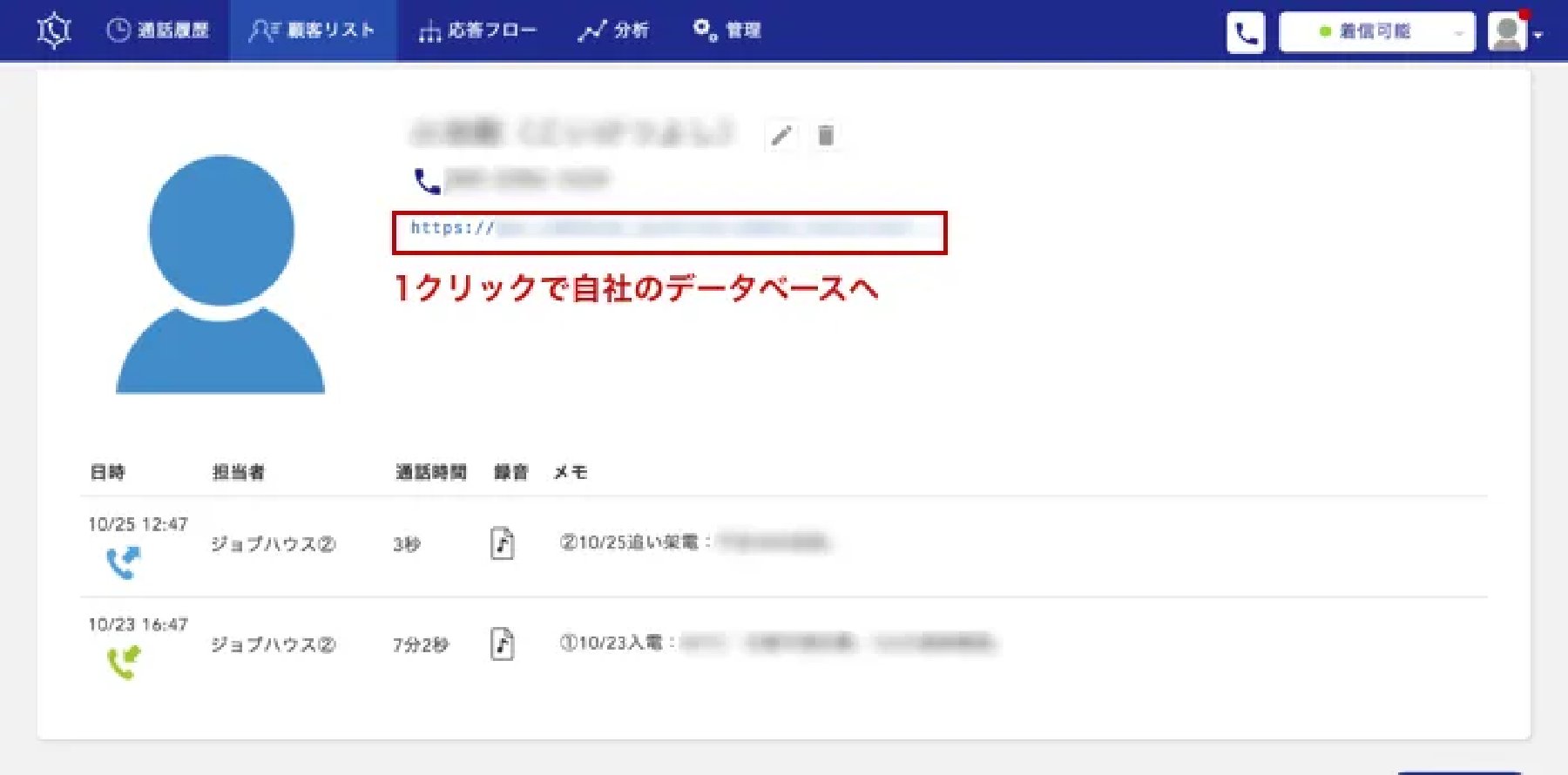Edit customer name with the pencil icon
Image resolution: width=1568 pixels, height=775 pixels.
click(x=781, y=135)
